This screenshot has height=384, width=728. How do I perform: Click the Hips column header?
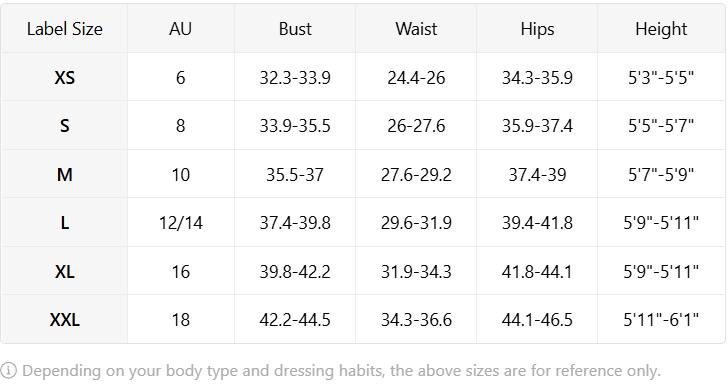(537, 29)
